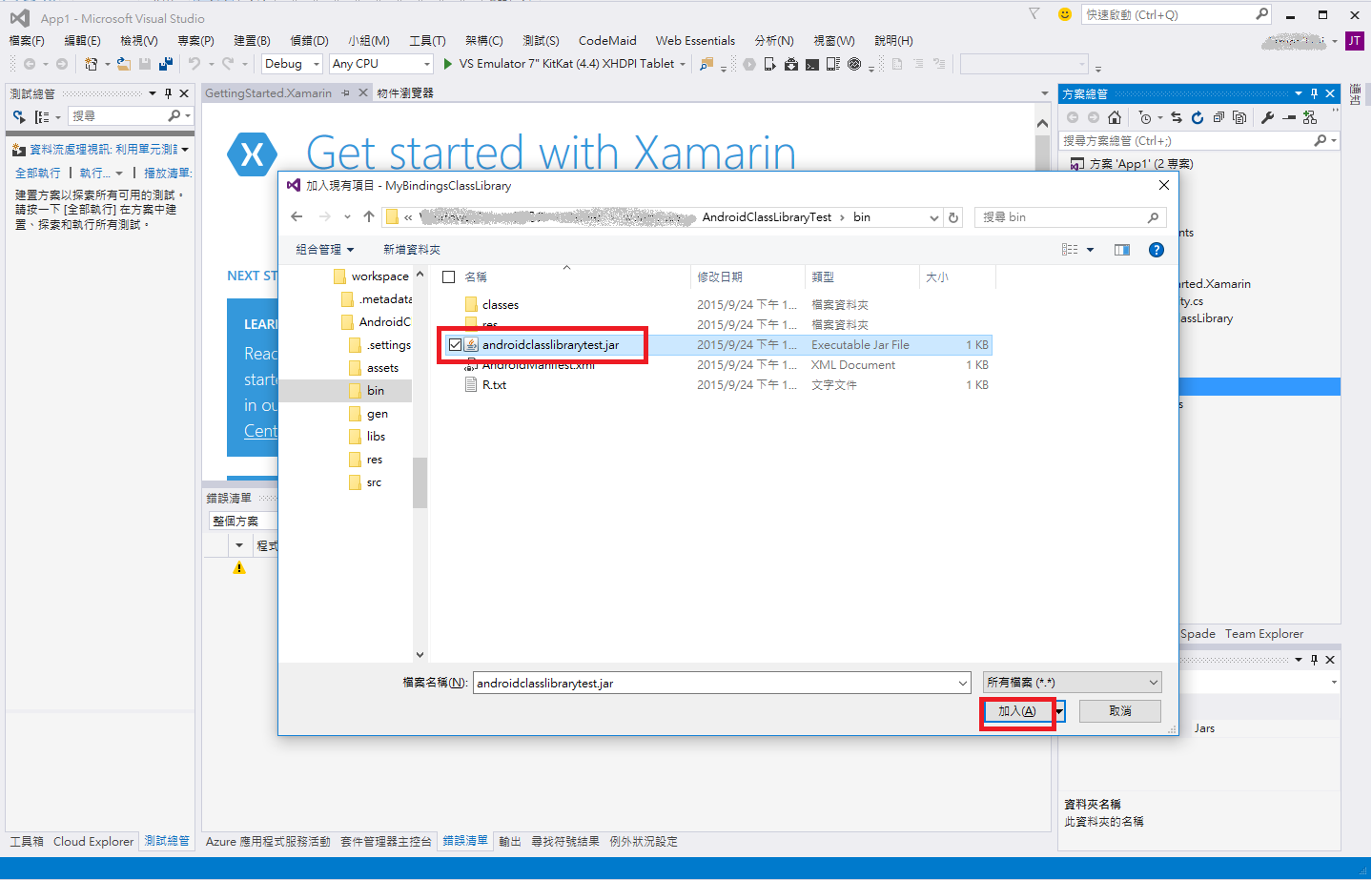Image resolution: width=1372 pixels, height=880 pixels.
Task: Click the Find in Files toolbar icon
Action: 706,64
